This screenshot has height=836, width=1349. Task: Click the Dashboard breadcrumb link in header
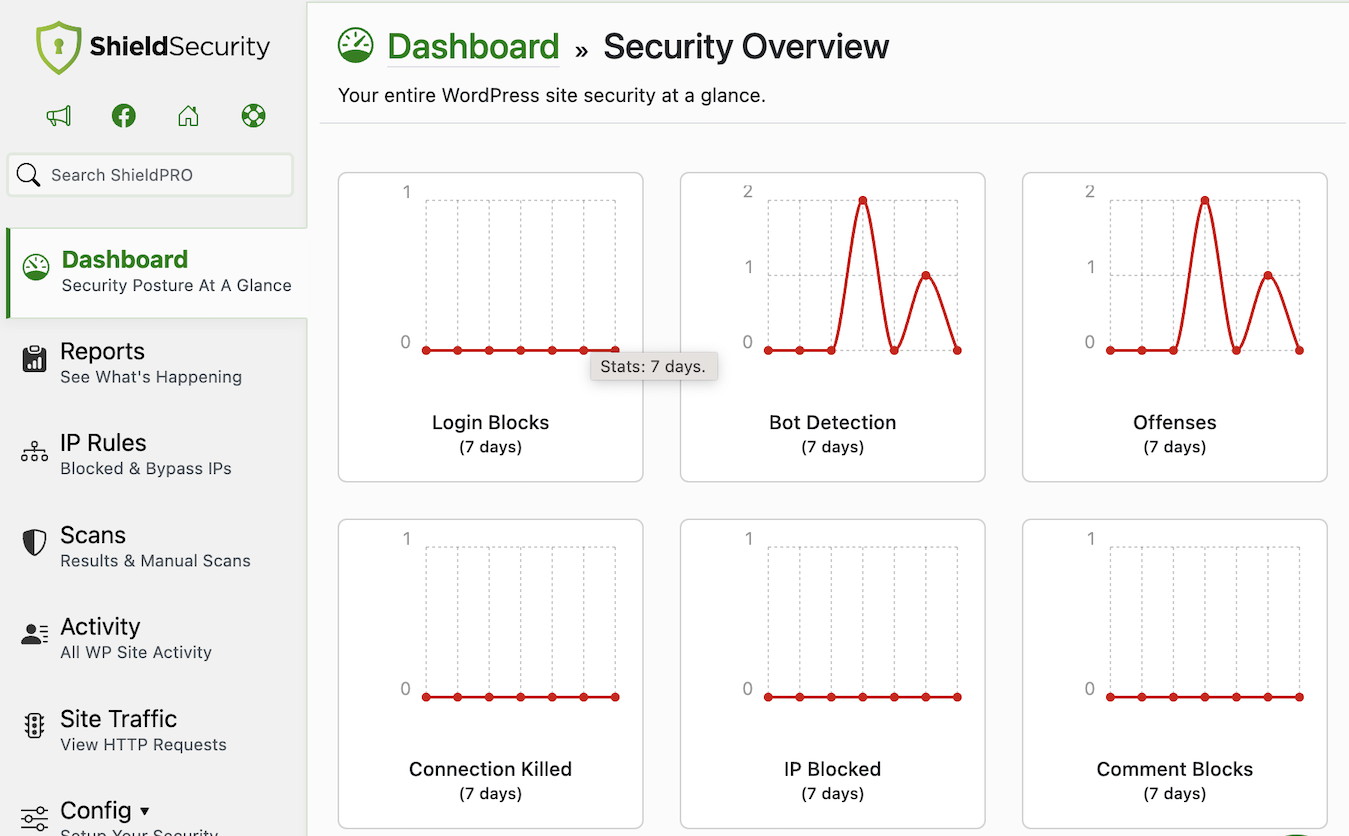coord(473,47)
